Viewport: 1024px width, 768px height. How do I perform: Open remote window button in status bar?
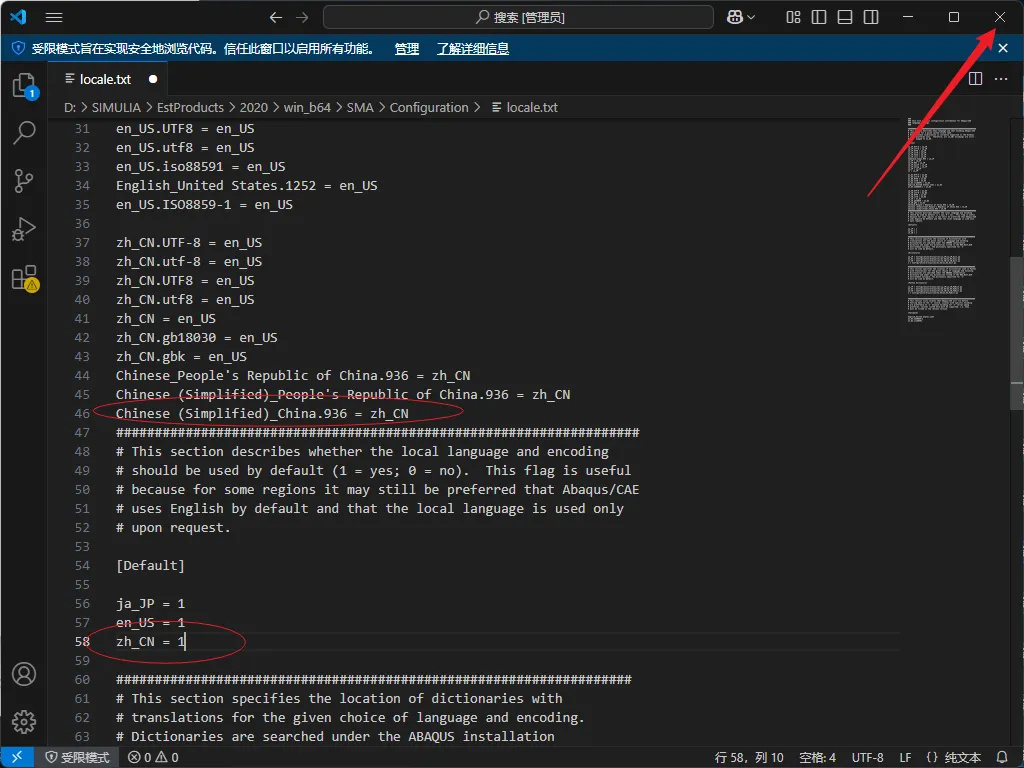point(17,758)
